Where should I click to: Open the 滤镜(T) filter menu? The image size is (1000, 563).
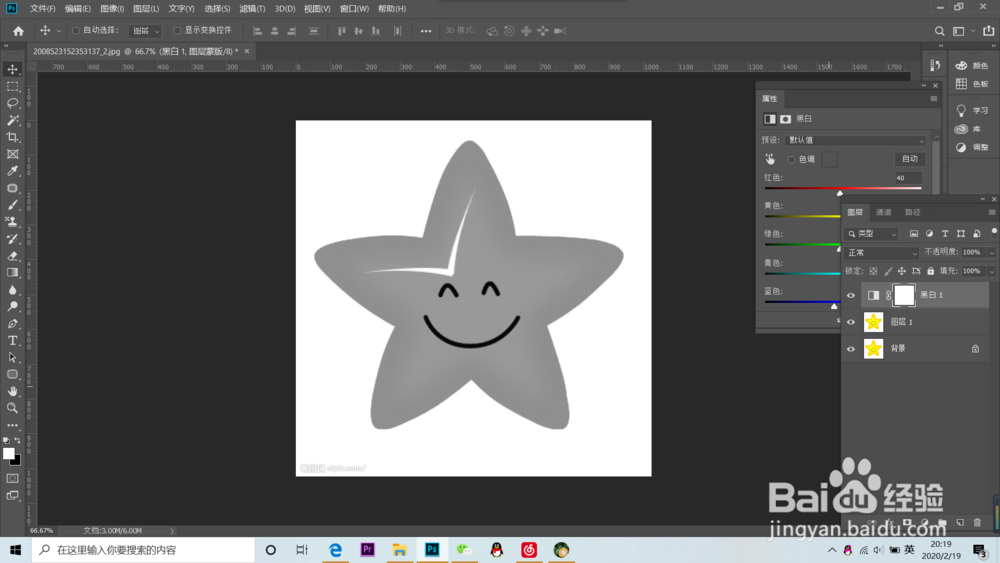pyautogui.click(x=252, y=9)
